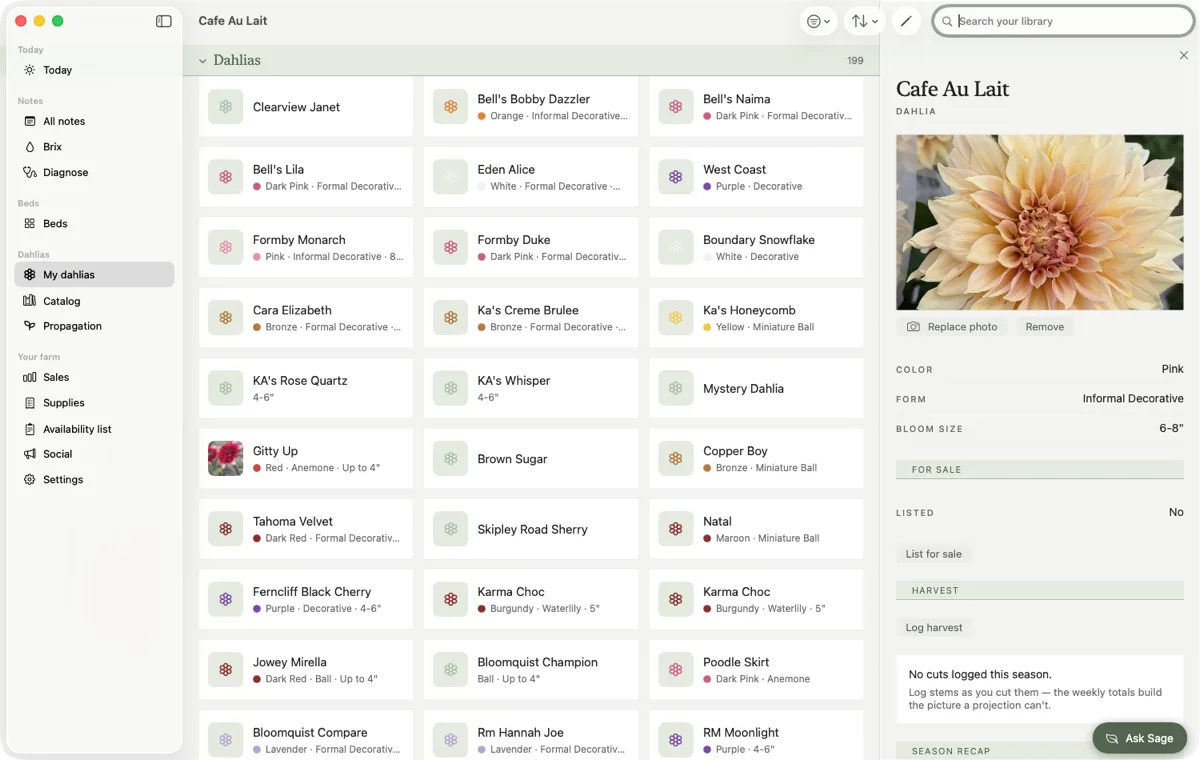The height and width of the screenshot is (760, 1200).
Task: Select My dahlias sidebar item
Action: coord(94,275)
